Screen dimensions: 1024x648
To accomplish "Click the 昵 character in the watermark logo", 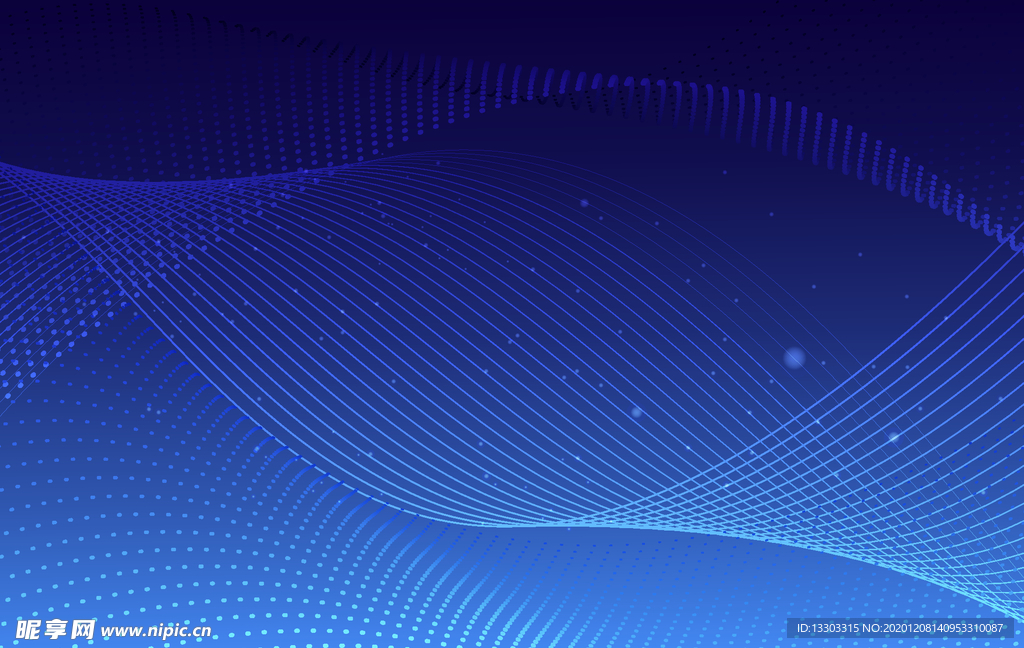I will click(28, 629).
